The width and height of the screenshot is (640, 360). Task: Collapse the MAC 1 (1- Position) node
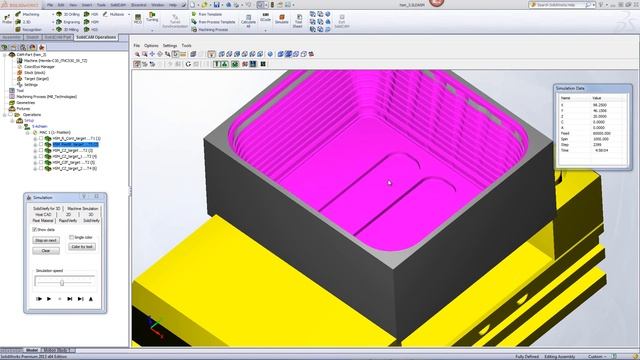(x=28, y=133)
